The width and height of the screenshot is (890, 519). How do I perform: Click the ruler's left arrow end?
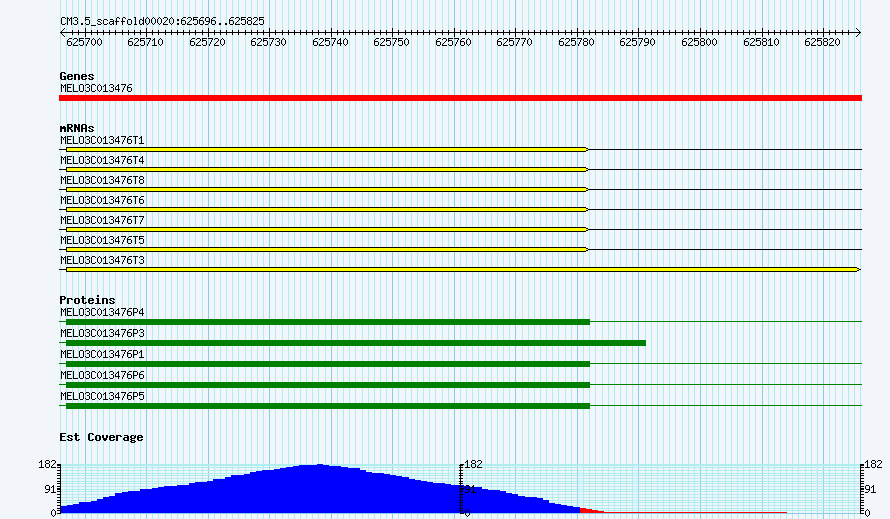pyautogui.click(x=62, y=32)
